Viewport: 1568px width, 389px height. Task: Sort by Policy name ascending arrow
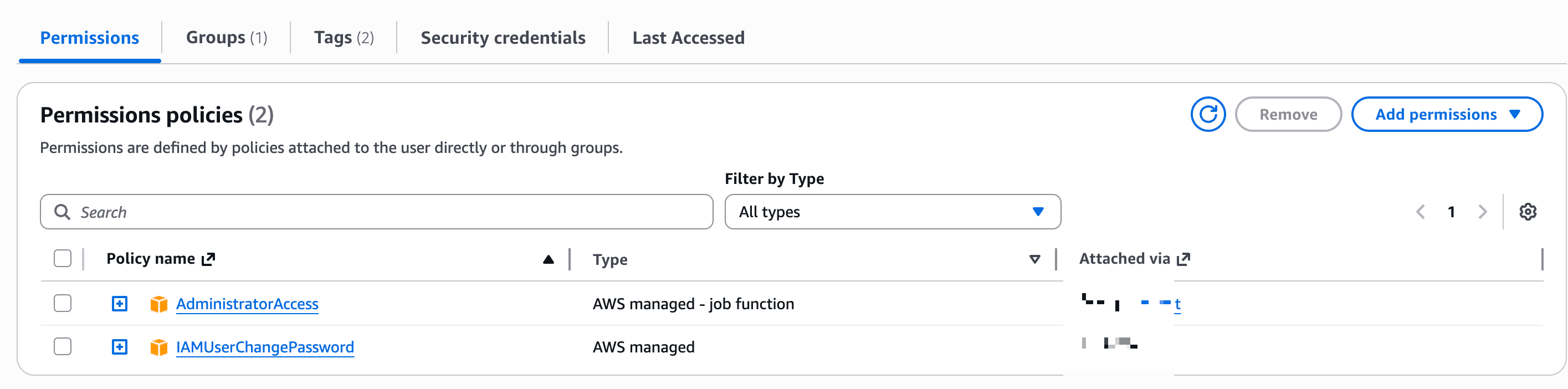548,259
